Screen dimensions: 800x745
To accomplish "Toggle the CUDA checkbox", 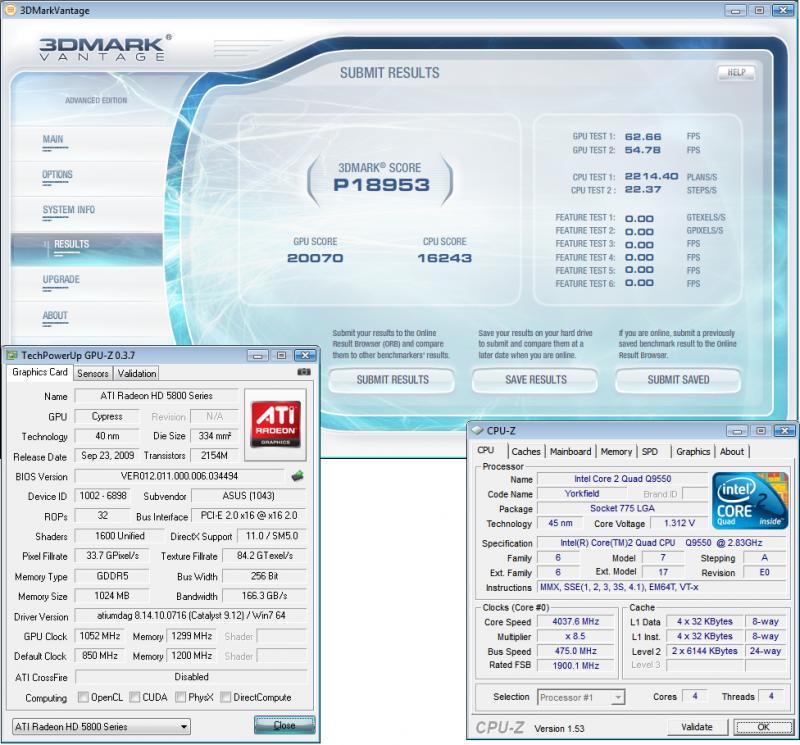I will point(136,698).
